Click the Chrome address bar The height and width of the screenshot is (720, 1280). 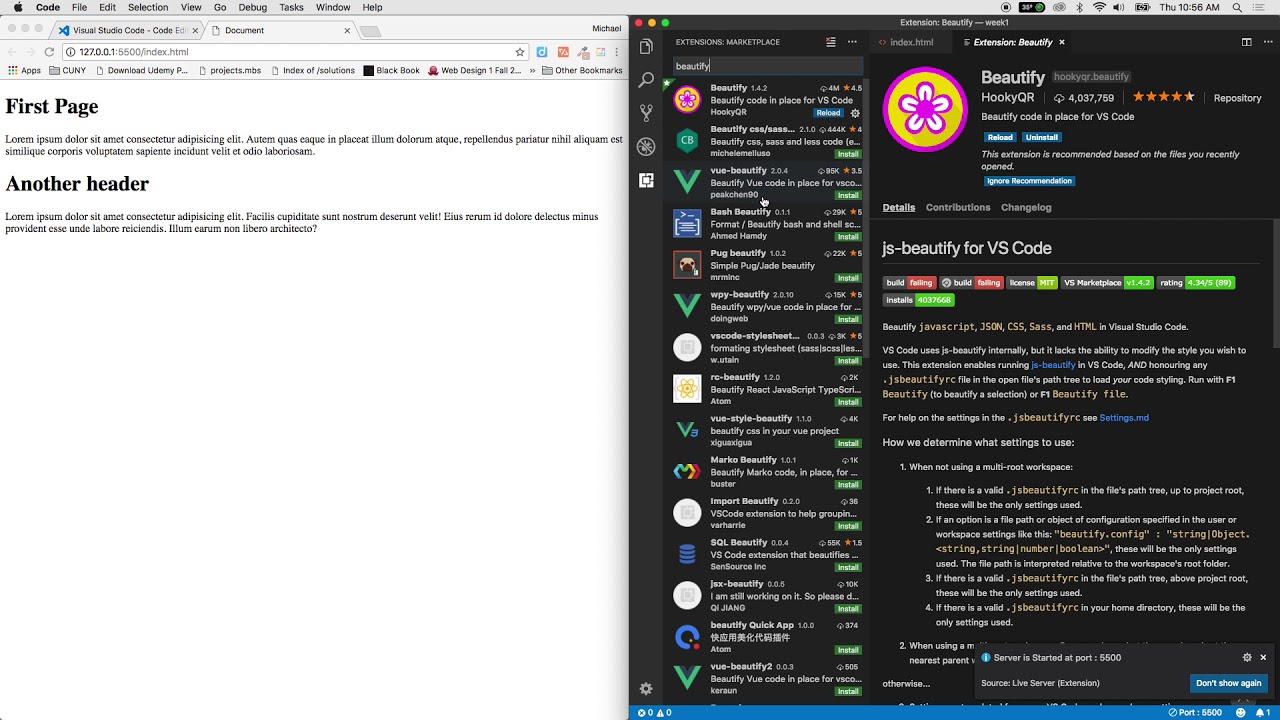pyautogui.click(x=290, y=52)
